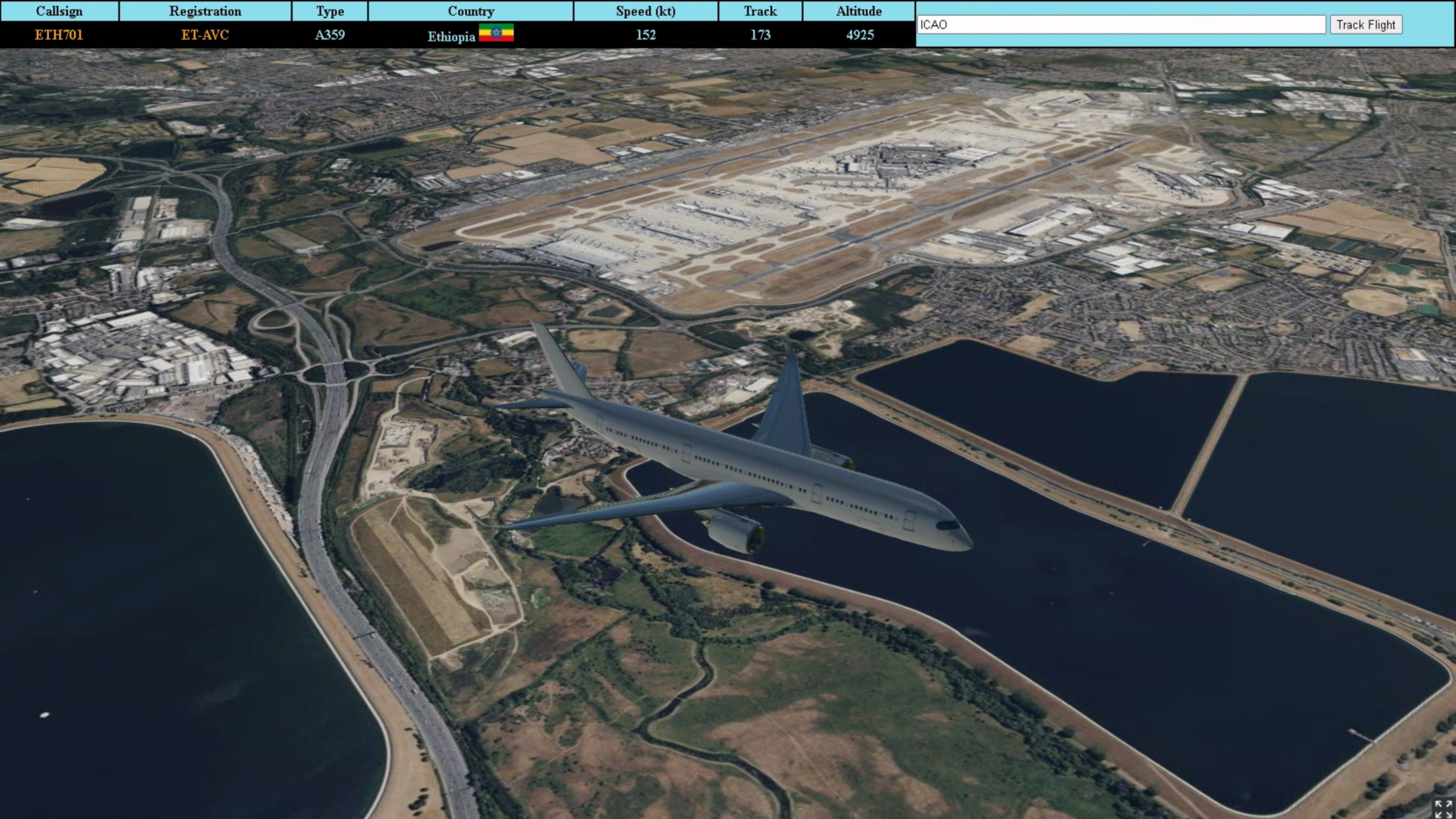Click the Ethiopia flag icon
The image size is (1456, 819).
(496, 33)
